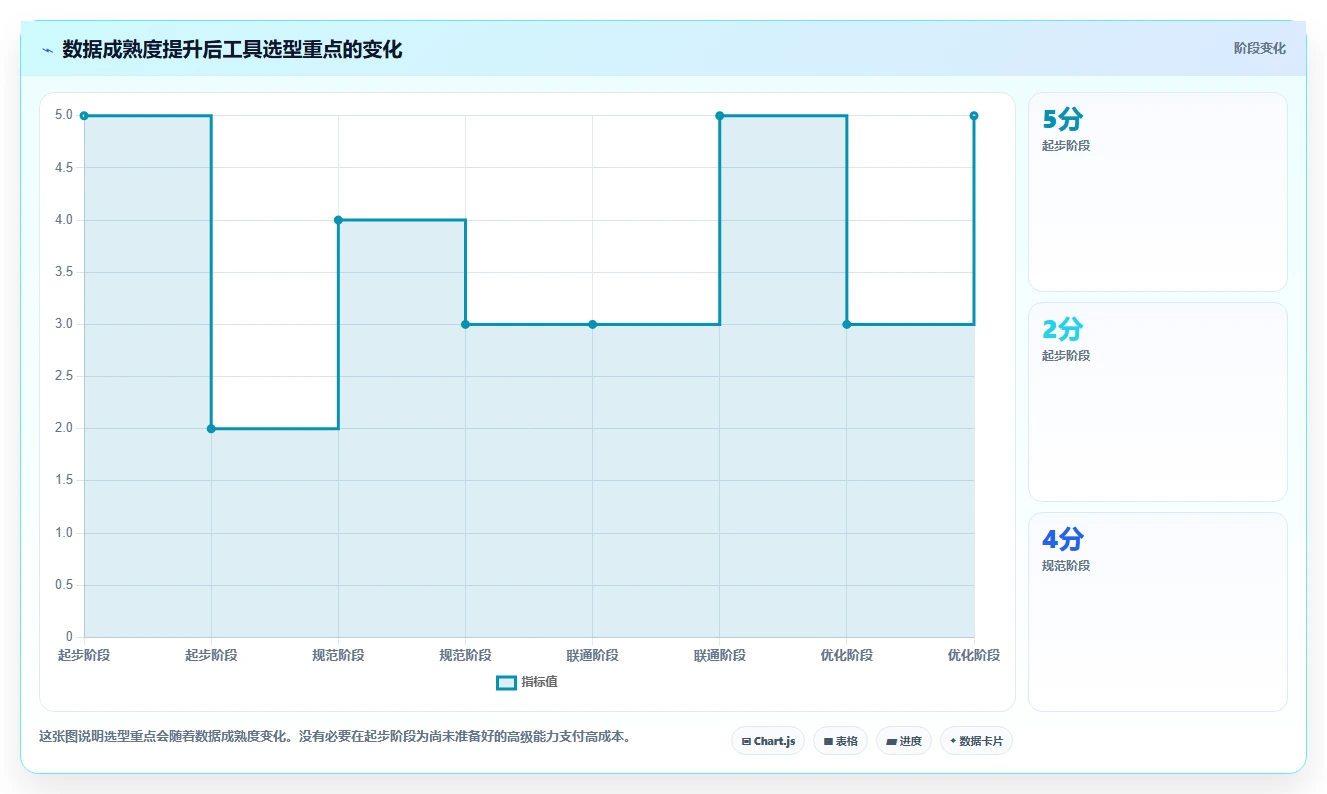Screen dimensions: 1327x794
Task: Select the 进度 chip
Action: click(904, 741)
